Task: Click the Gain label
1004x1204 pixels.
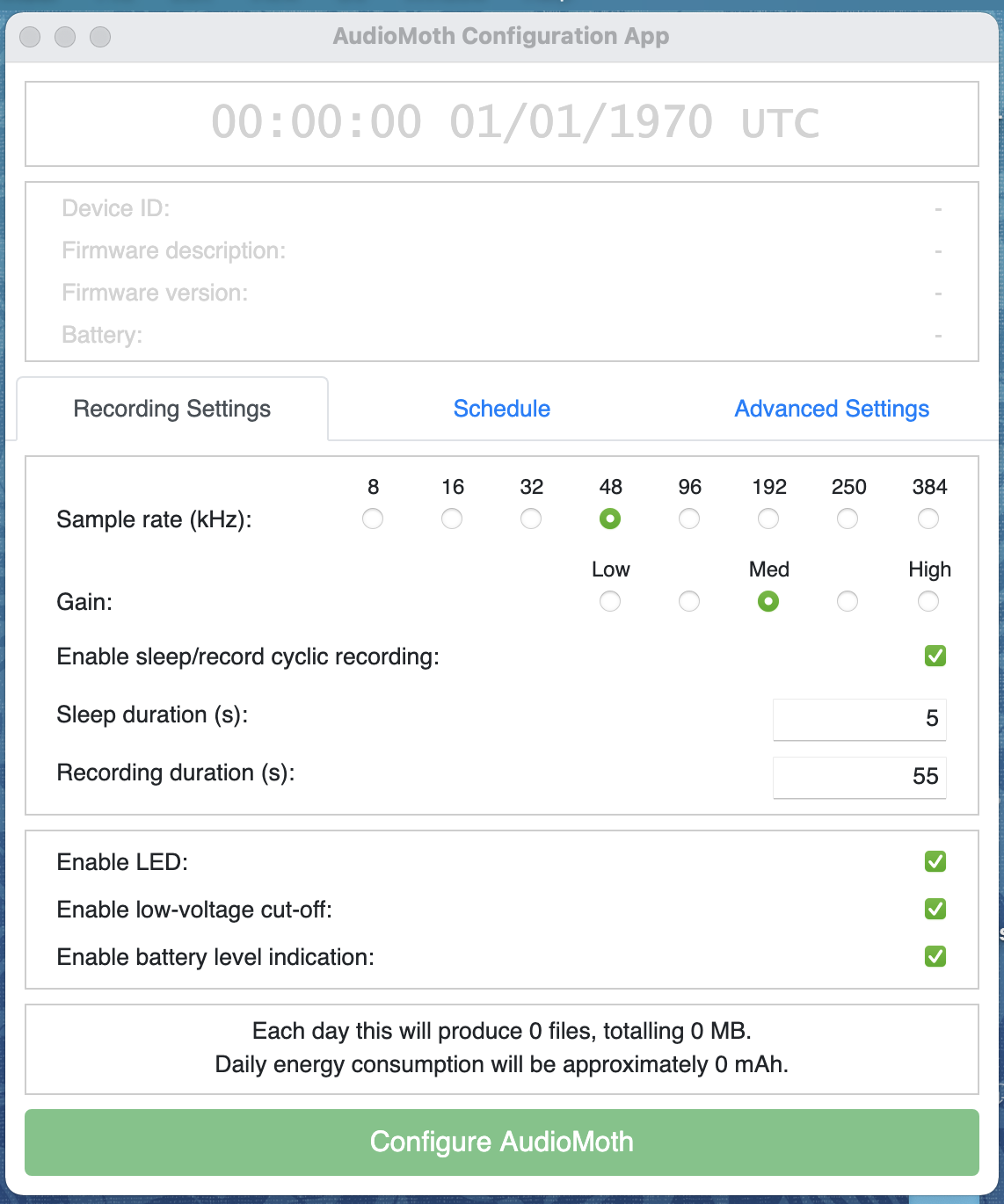Action: pyautogui.click(x=84, y=602)
